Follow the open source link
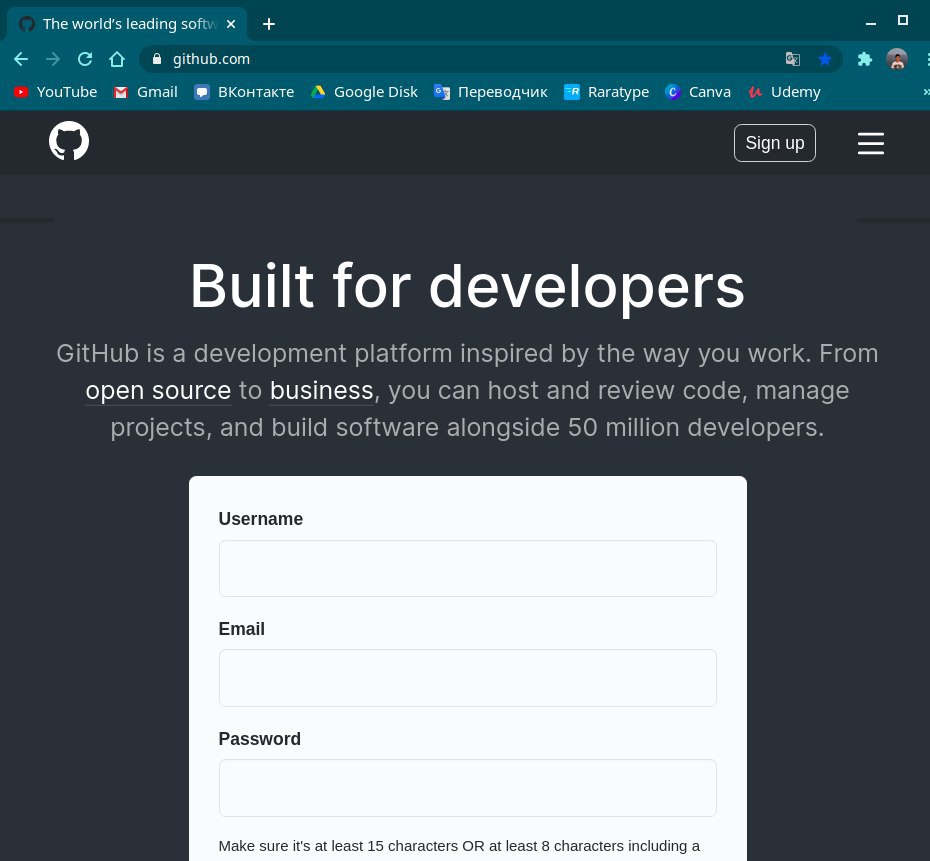The image size is (930, 861). coord(158,391)
